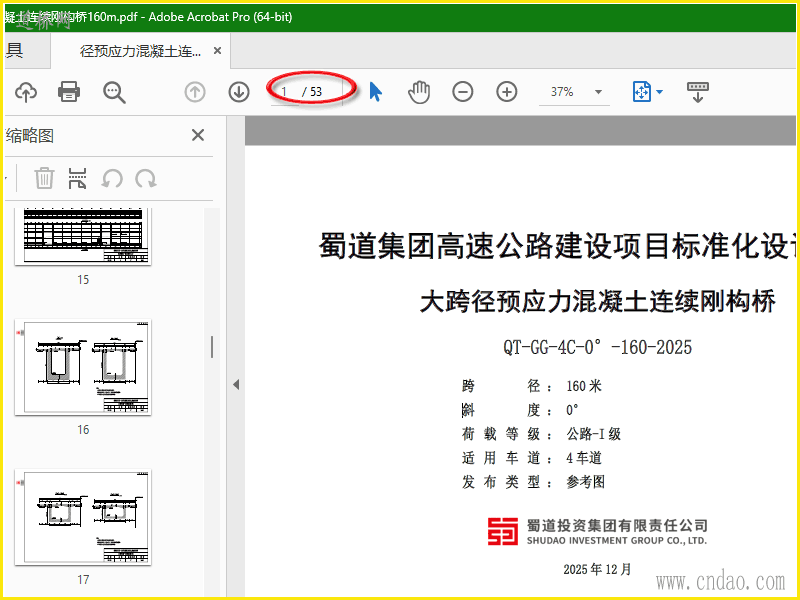This screenshot has height=600, width=800.
Task: Delete selected pages with the trash icon
Action: tap(44, 179)
